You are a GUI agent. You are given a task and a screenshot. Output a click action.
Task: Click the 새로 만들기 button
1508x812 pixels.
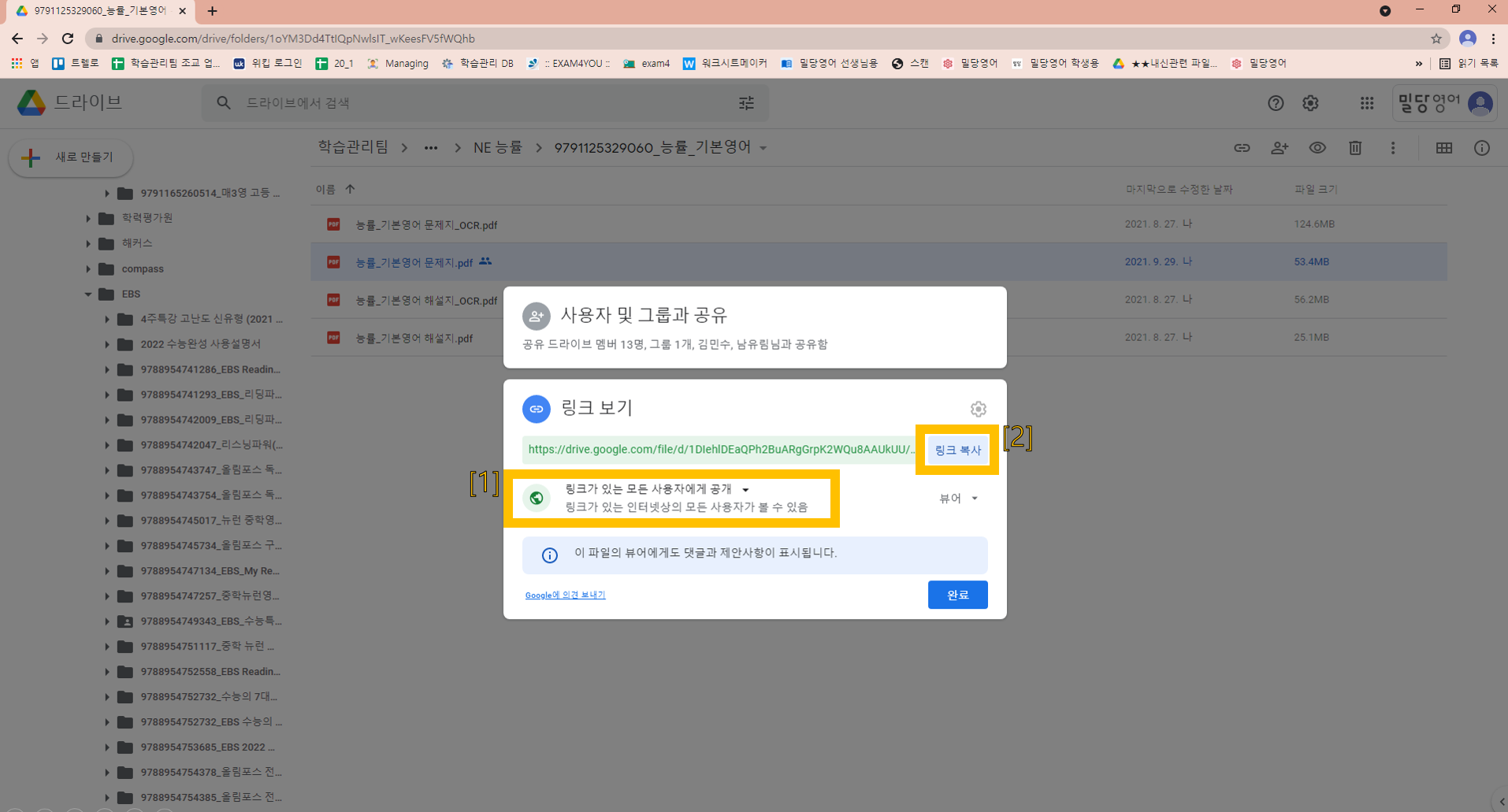pyautogui.click(x=71, y=158)
